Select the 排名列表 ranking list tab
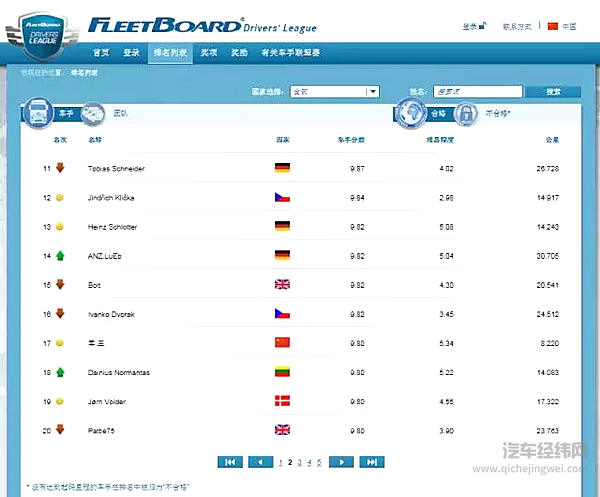This screenshot has width=600, height=497. pyautogui.click(x=168, y=52)
